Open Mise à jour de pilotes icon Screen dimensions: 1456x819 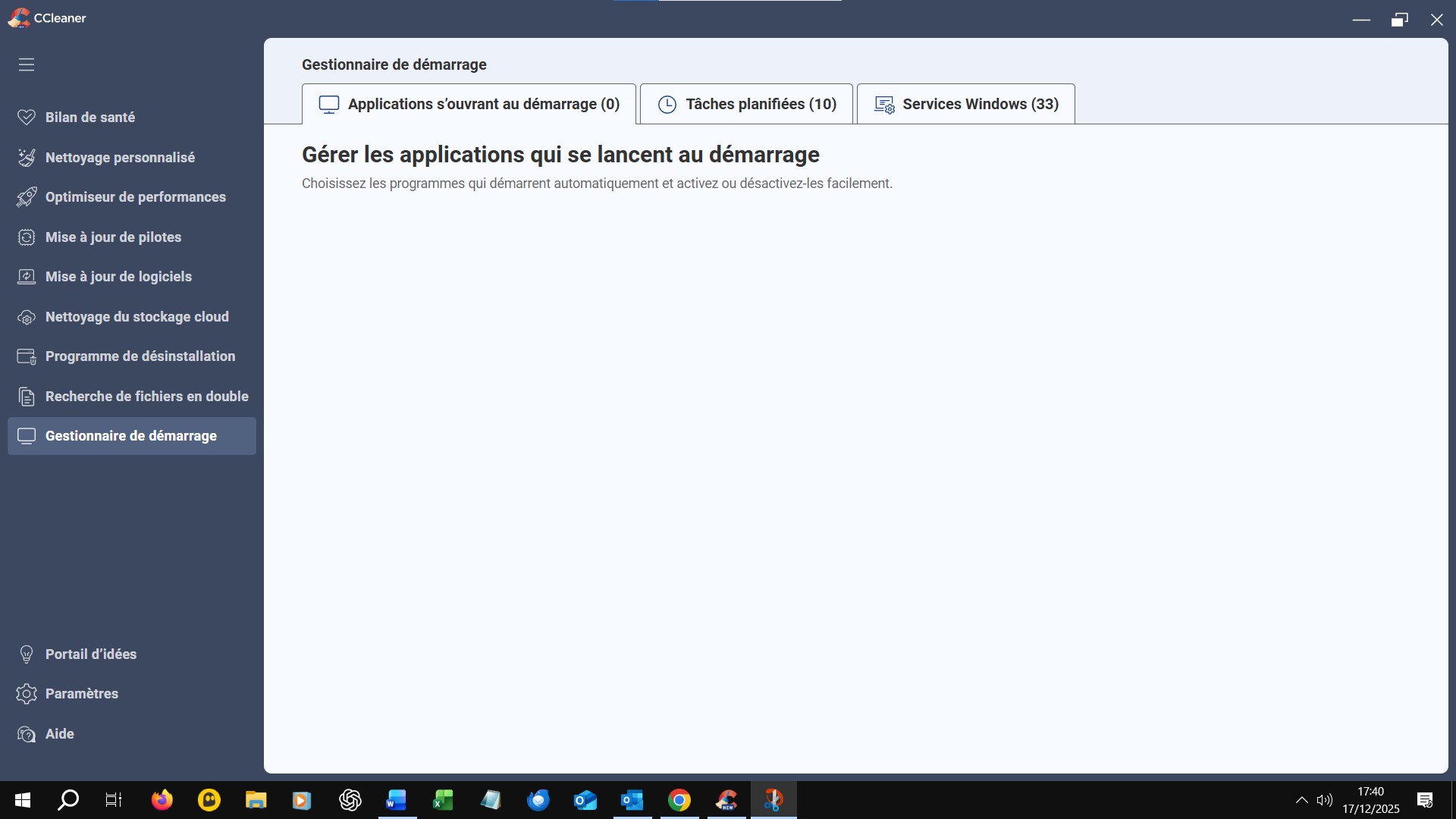pos(27,237)
